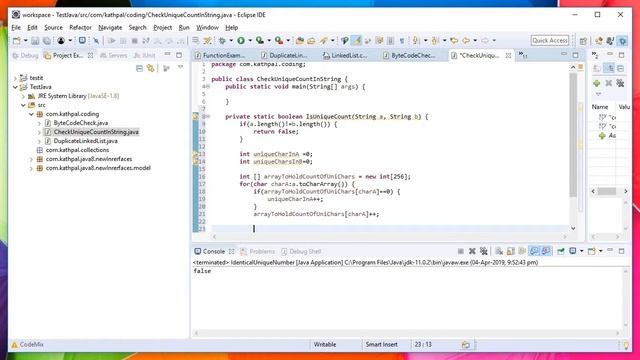Viewport: 640px width, 360px height.
Task: Toggle Scroll Lock in Console toolbar
Action: [510, 251]
